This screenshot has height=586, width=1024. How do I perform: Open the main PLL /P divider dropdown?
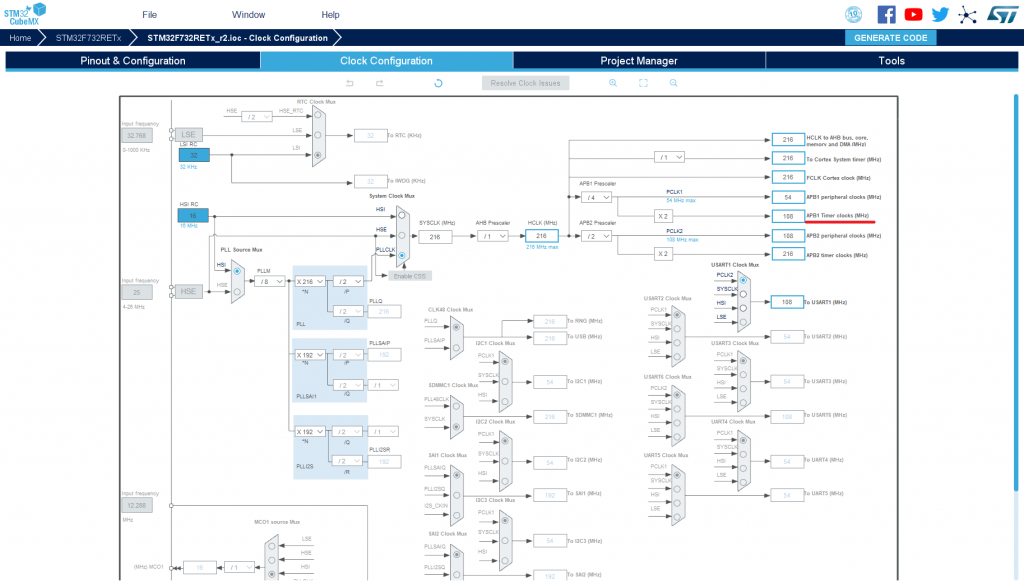[348, 282]
